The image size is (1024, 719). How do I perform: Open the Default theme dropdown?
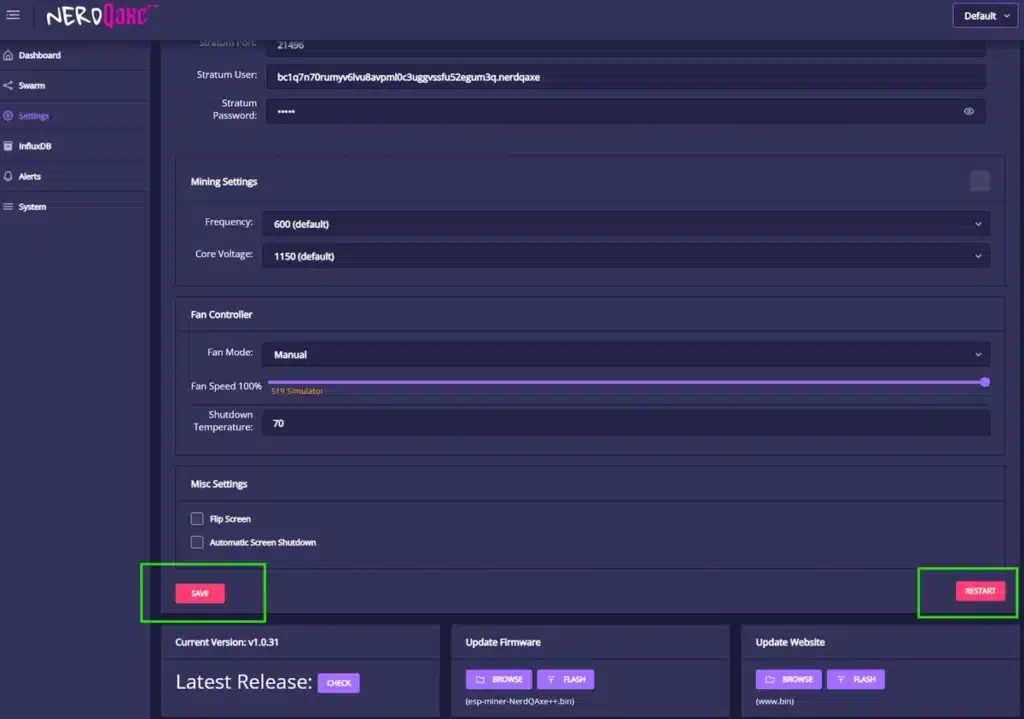[986, 16]
